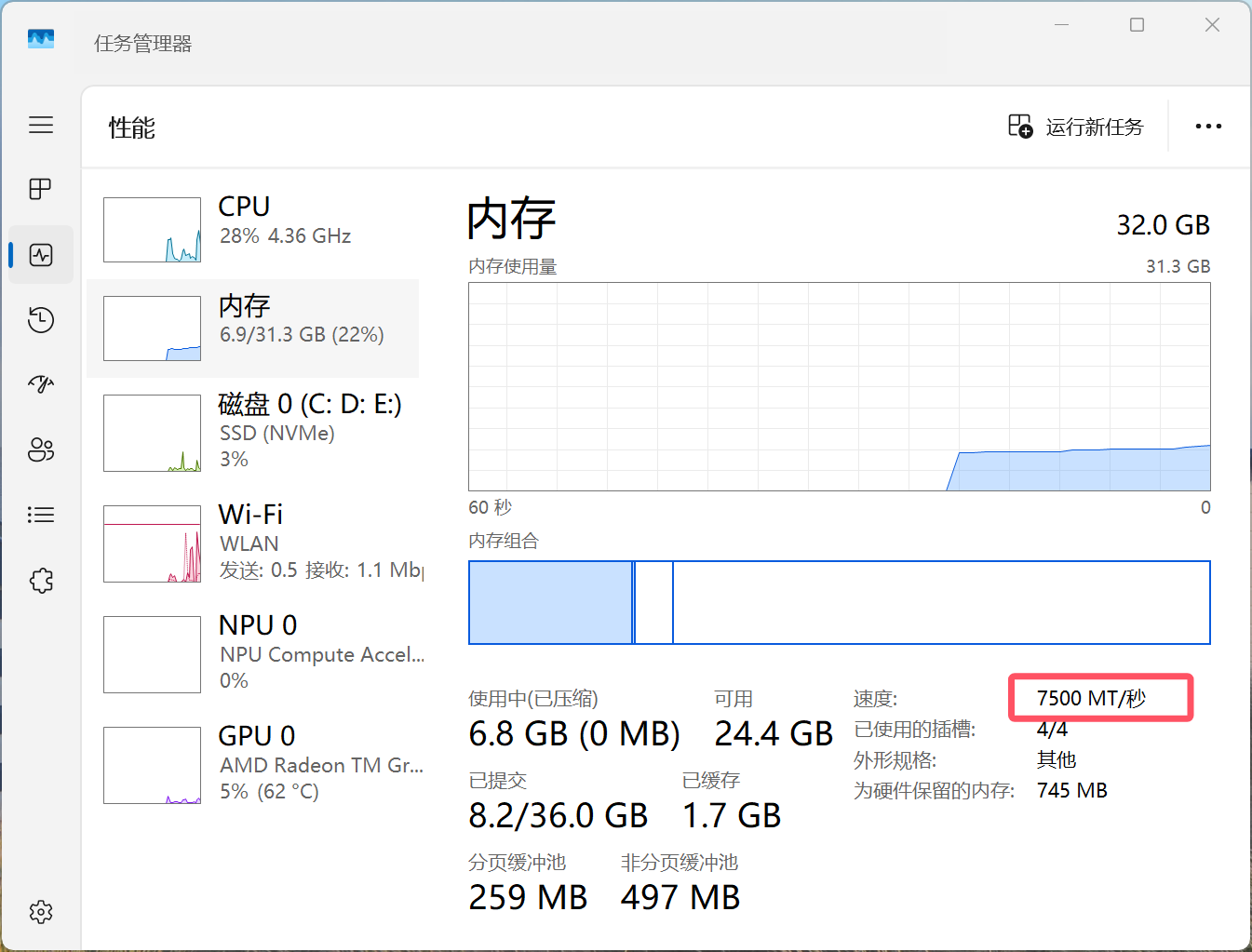
Task: Open the App history icon
Action: point(41,320)
